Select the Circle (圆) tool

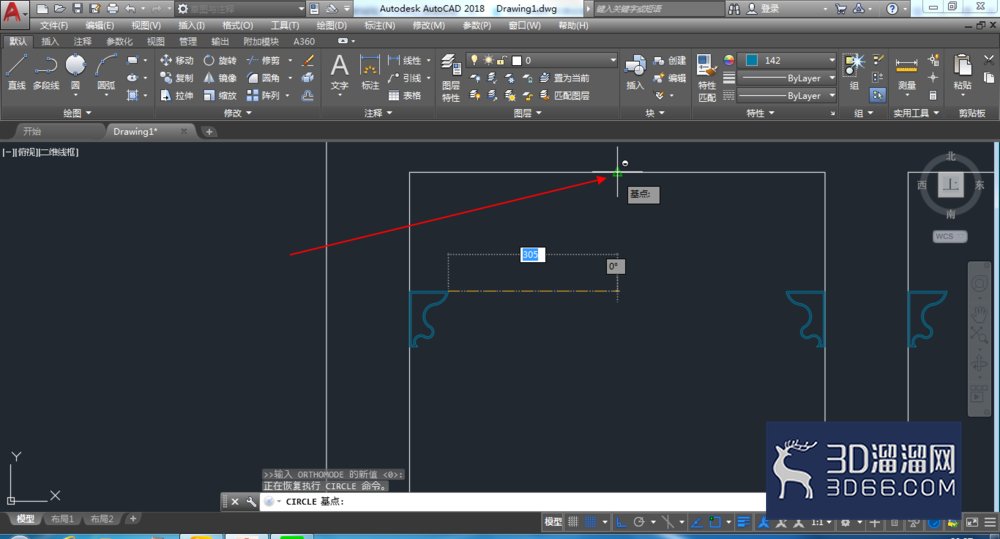click(x=75, y=71)
